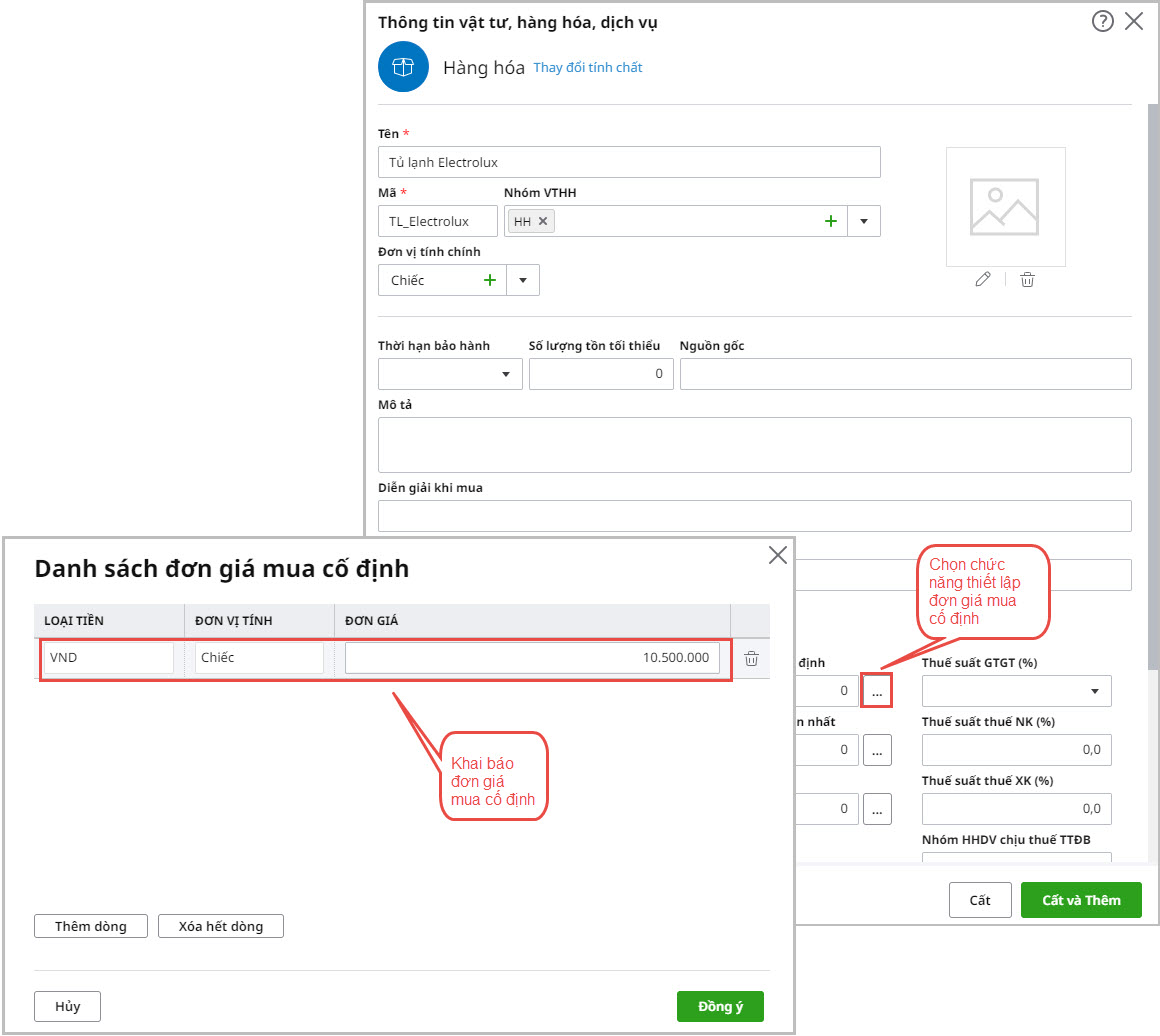Delete the product image with trash icon
1160x1036 pixels.
[x=1027, y=280]
